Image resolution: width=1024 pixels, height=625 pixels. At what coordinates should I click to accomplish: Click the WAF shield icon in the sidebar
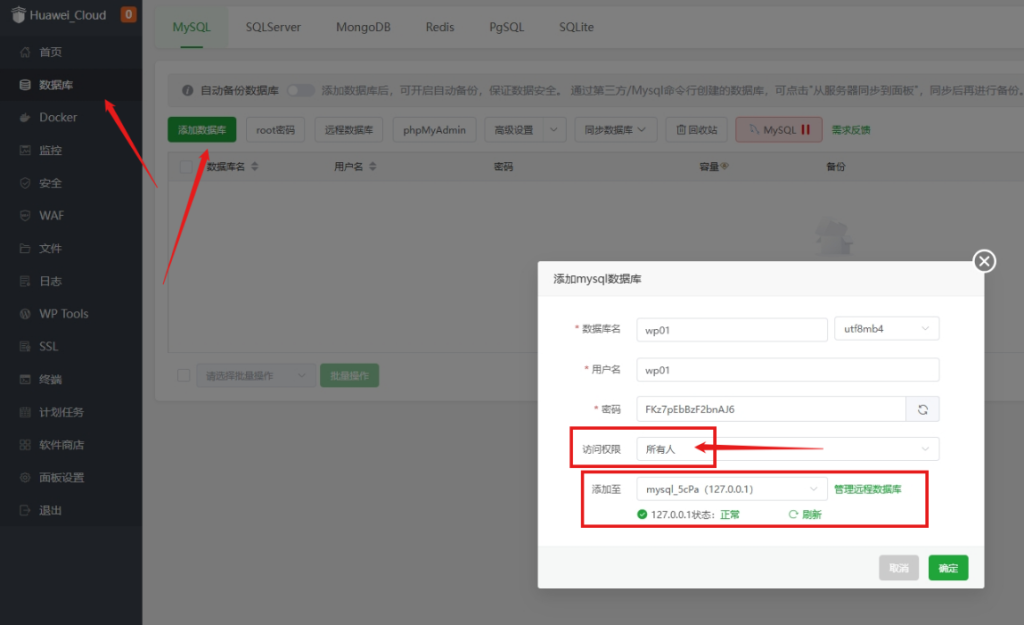click(25, 216)
